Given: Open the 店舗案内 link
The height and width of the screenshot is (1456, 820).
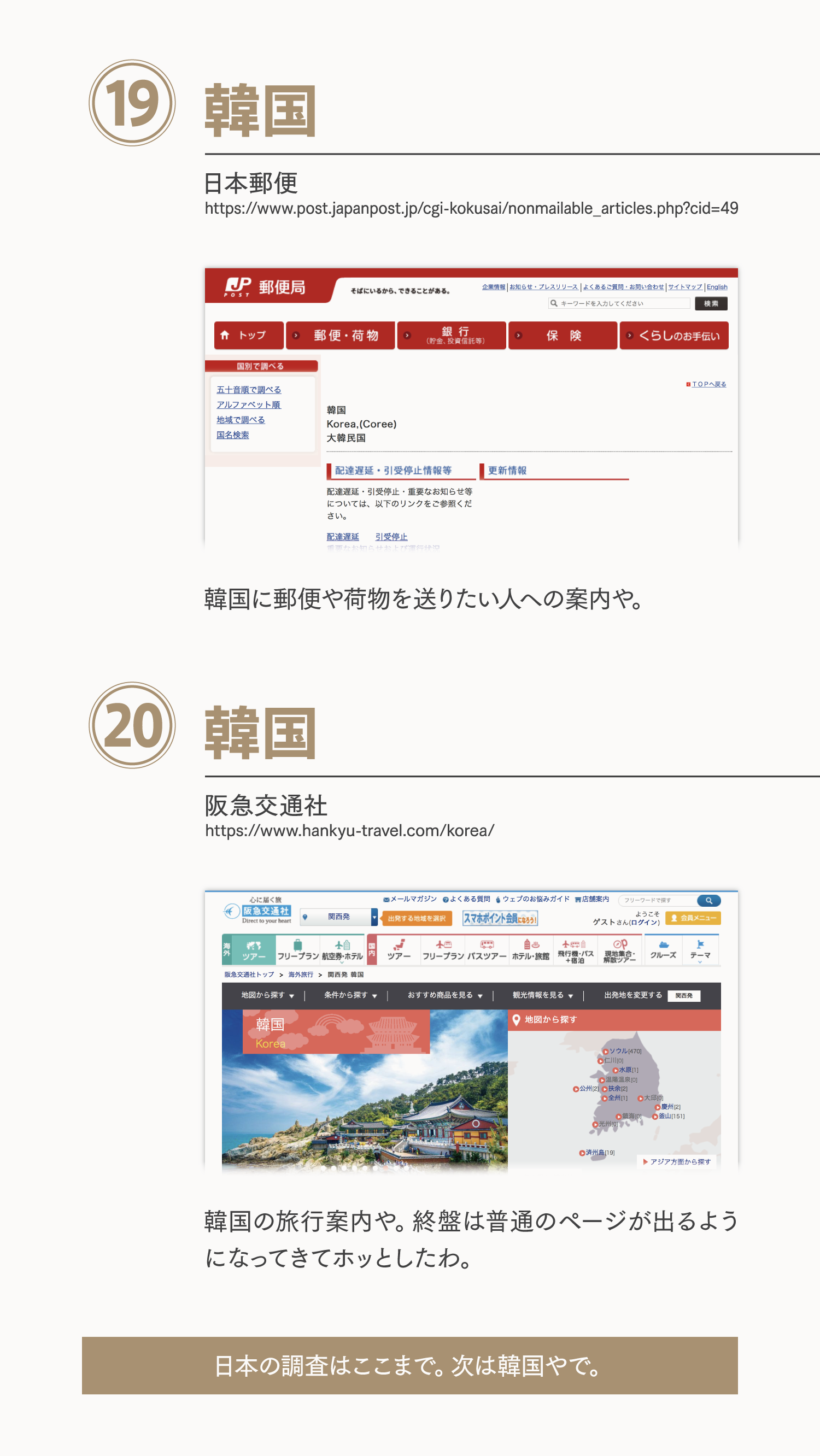Looking at the screenshot, I should coord(592,899).
